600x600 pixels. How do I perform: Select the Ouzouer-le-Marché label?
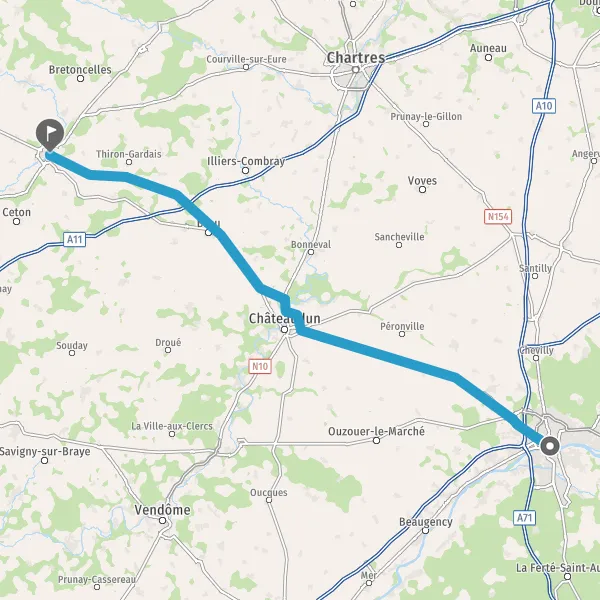click(x=377, y=431)
